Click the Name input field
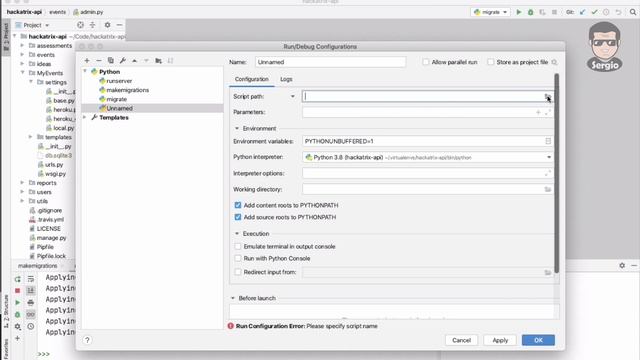The image size is (640, 360). coord(331,62)
